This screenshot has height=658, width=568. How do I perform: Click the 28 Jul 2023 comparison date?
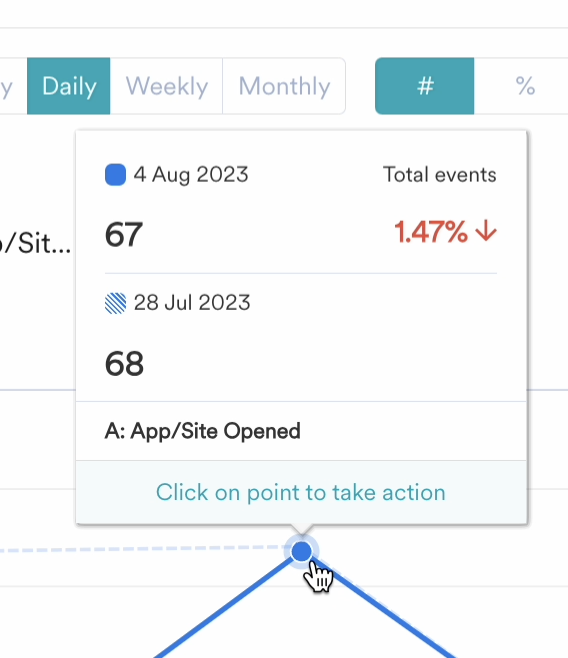192,303
